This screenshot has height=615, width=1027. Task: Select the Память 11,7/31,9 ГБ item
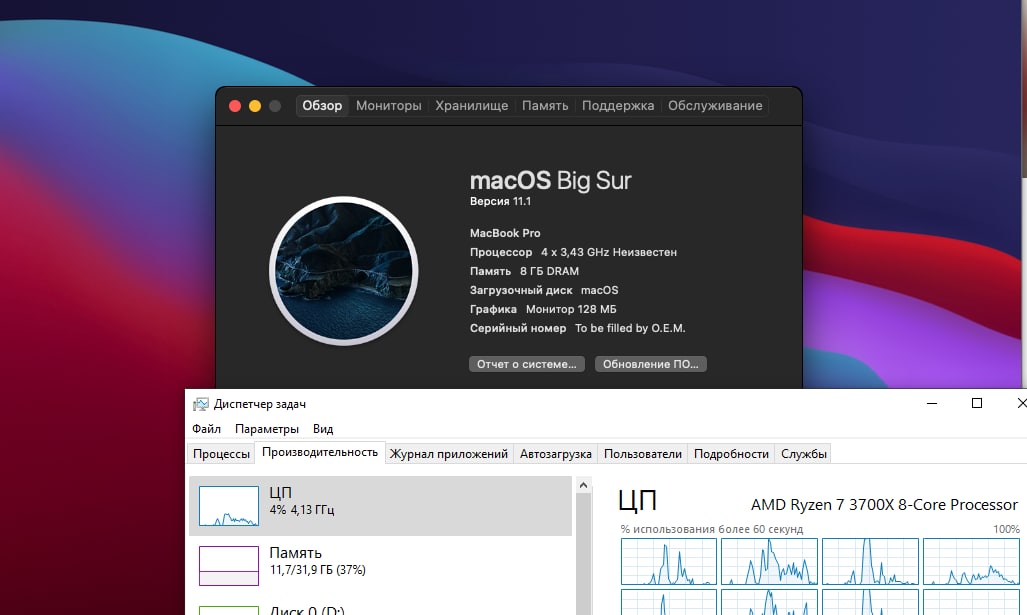(x=381, y=566)
